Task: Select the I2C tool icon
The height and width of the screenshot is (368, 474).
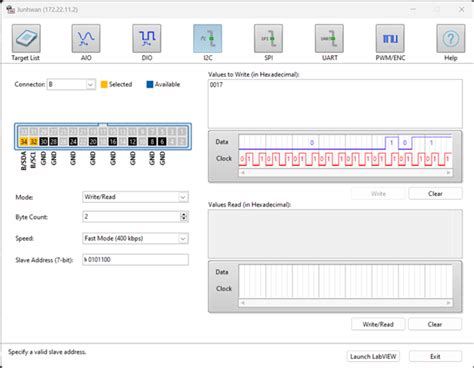Action: click(x=208, y=39)
